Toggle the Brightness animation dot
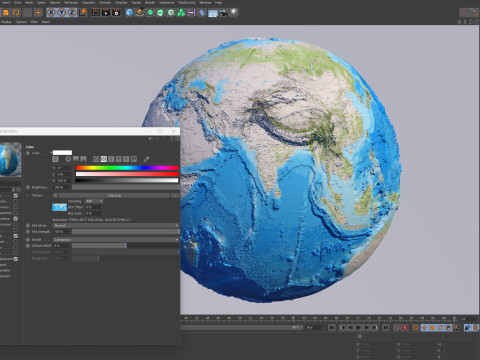 pos(28,188)
